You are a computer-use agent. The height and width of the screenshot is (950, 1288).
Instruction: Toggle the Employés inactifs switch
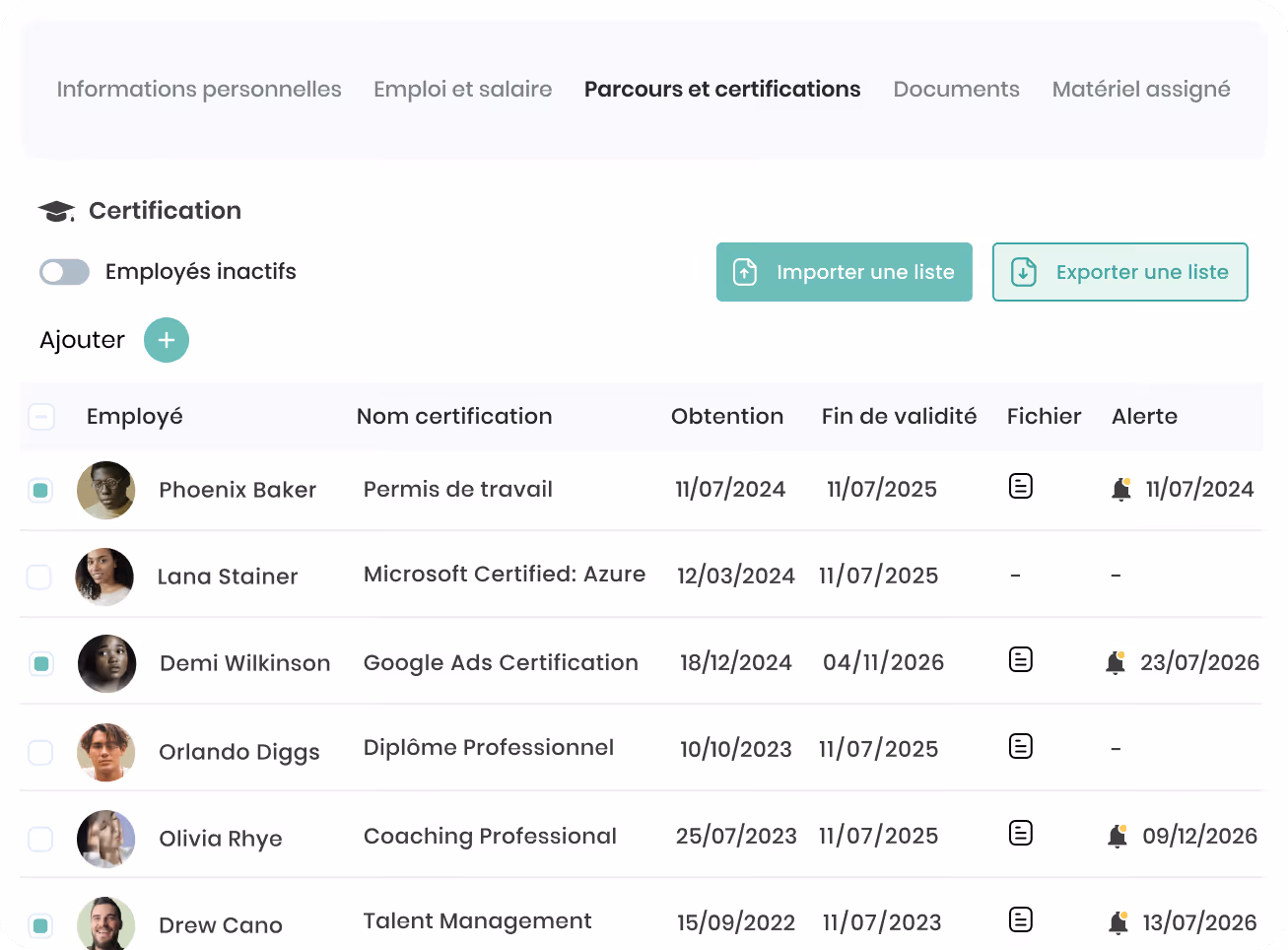tap(64, 272)
